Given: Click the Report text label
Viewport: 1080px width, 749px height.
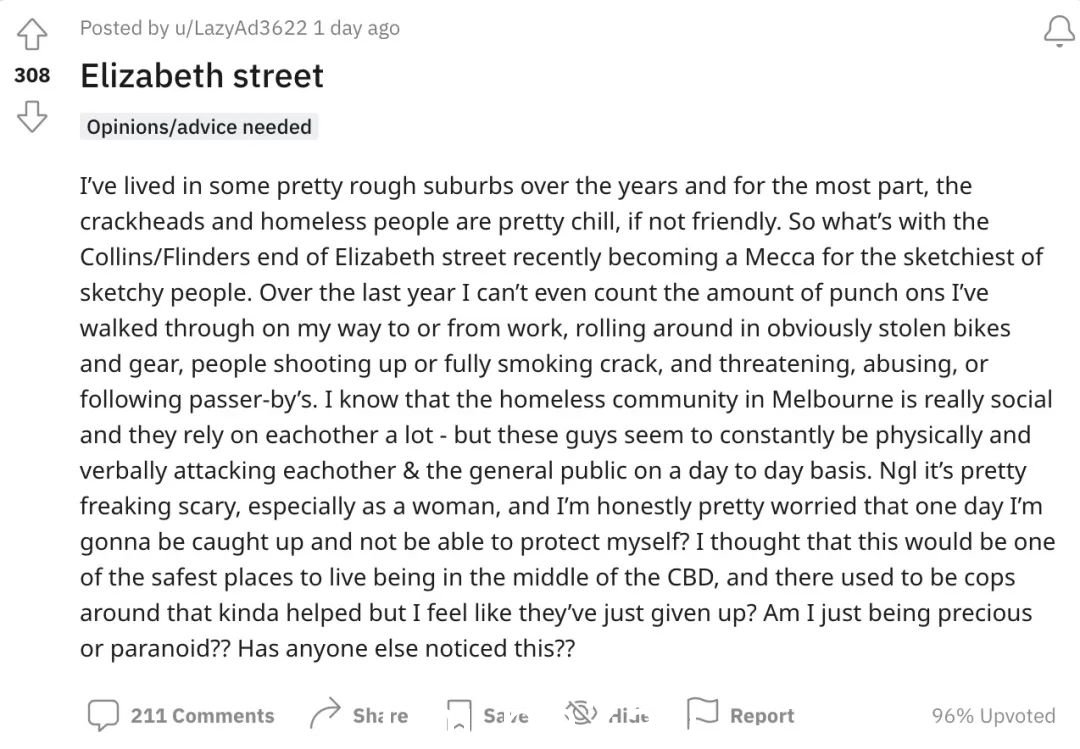Looking at the screenshot, I should [762, 716].
